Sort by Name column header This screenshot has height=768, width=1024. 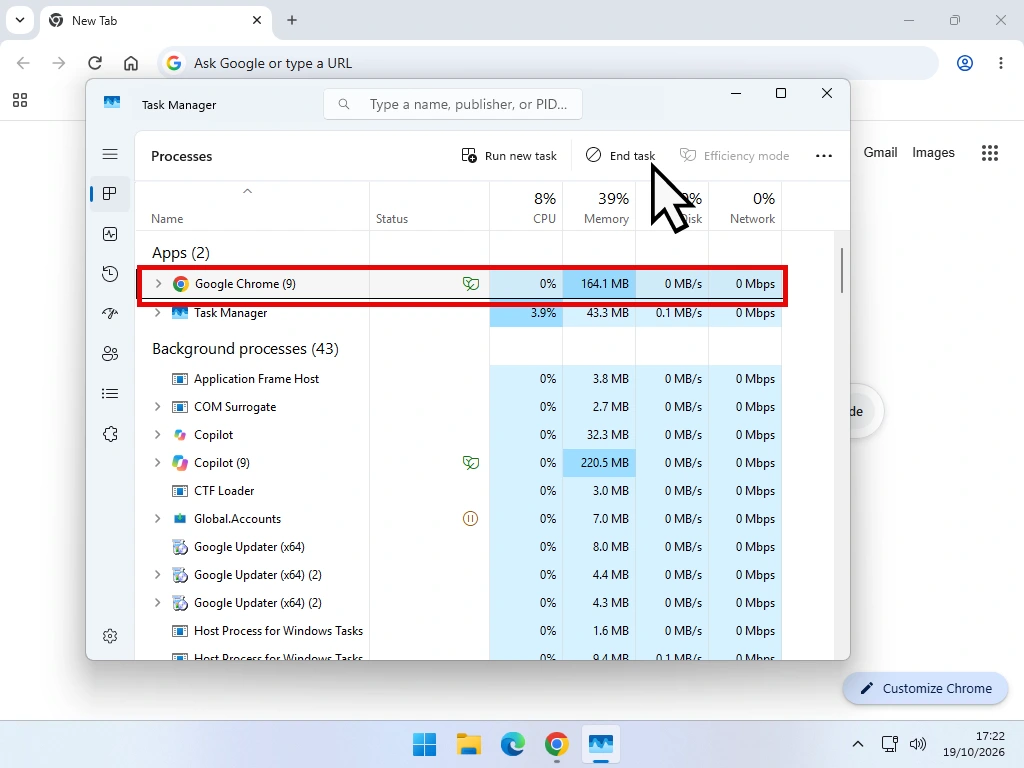(252, 206)
